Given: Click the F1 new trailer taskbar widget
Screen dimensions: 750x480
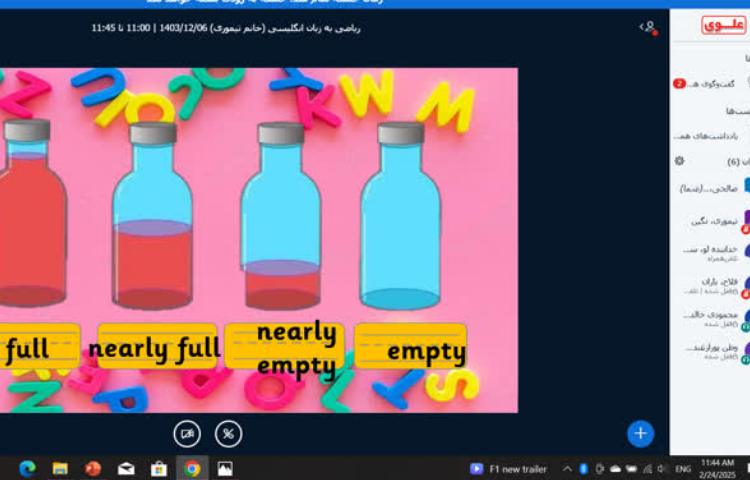Looking at the screenshot, I should tap(509, 468).
